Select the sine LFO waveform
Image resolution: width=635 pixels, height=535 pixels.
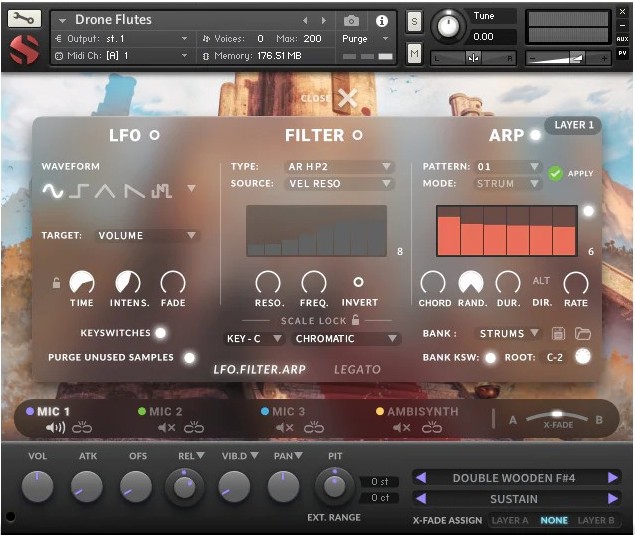tap(53, 191)
